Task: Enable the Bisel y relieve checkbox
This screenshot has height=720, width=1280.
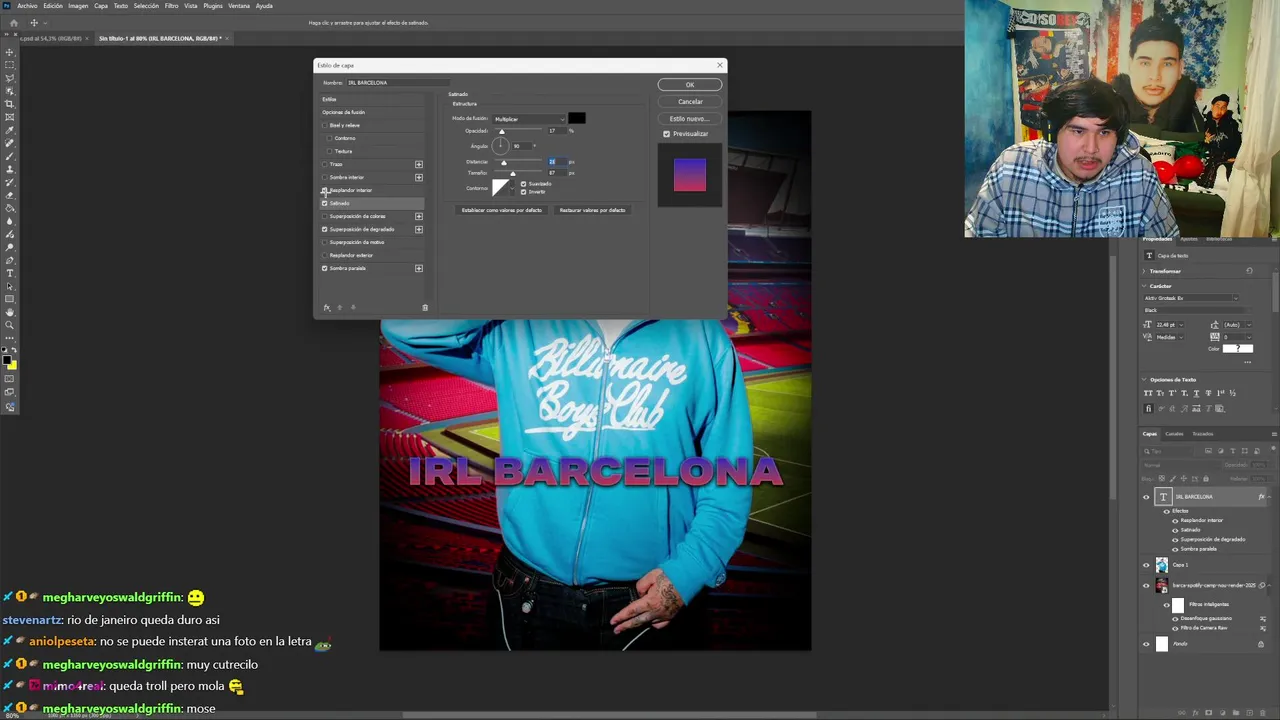Action: pyautogui.click(x=324, y=125)
